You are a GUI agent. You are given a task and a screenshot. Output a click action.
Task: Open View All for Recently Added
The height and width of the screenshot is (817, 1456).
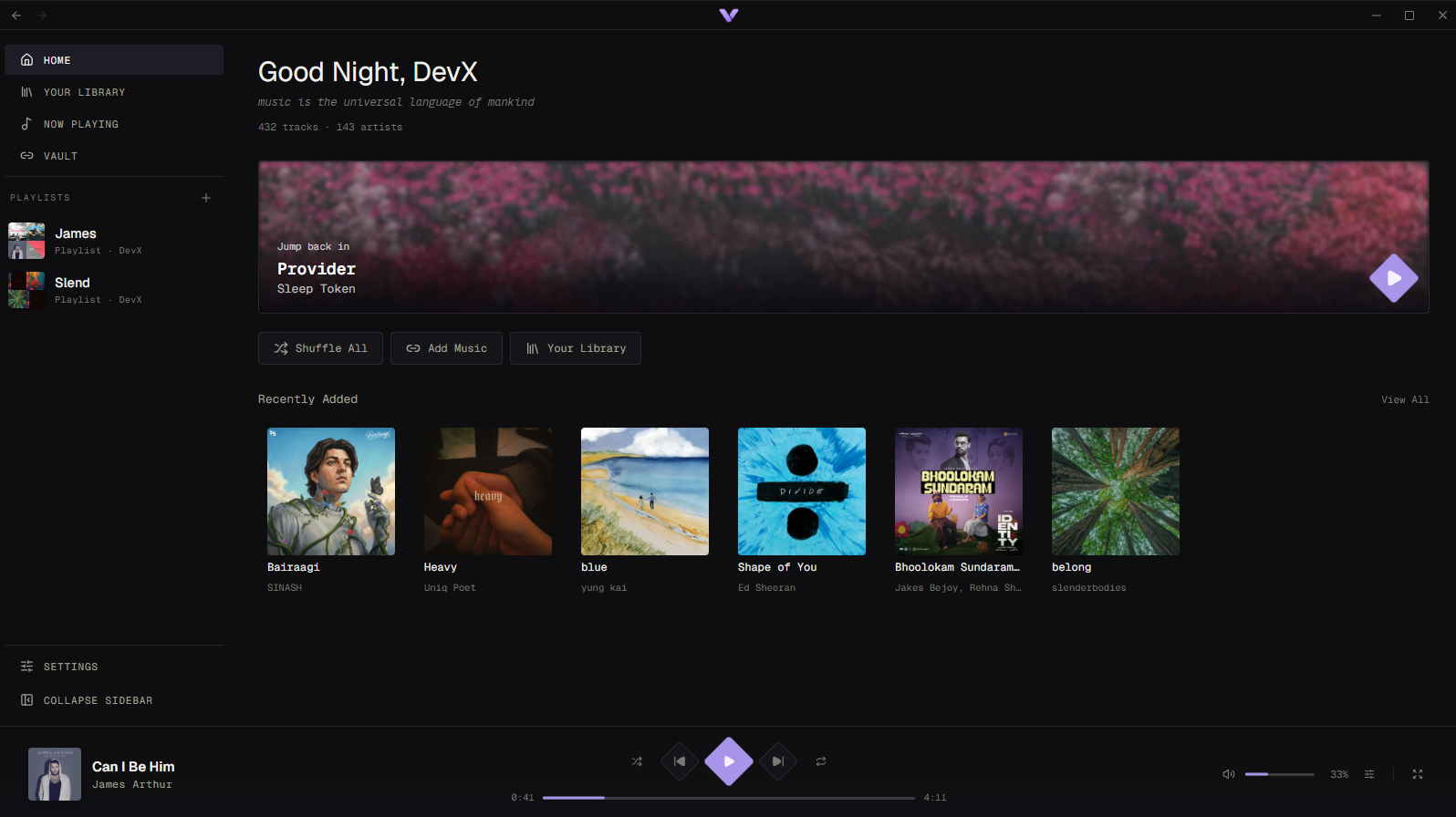(1405, 399)
